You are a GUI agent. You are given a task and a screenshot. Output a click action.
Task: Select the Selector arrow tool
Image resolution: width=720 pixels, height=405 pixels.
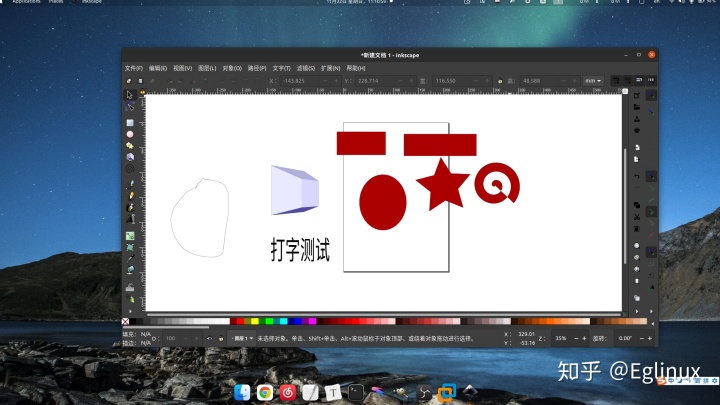[x=130, y=95]
